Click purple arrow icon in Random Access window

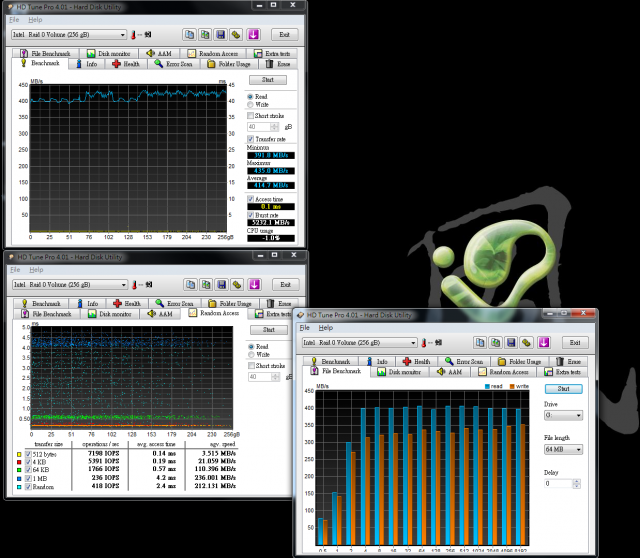(254, 285)
